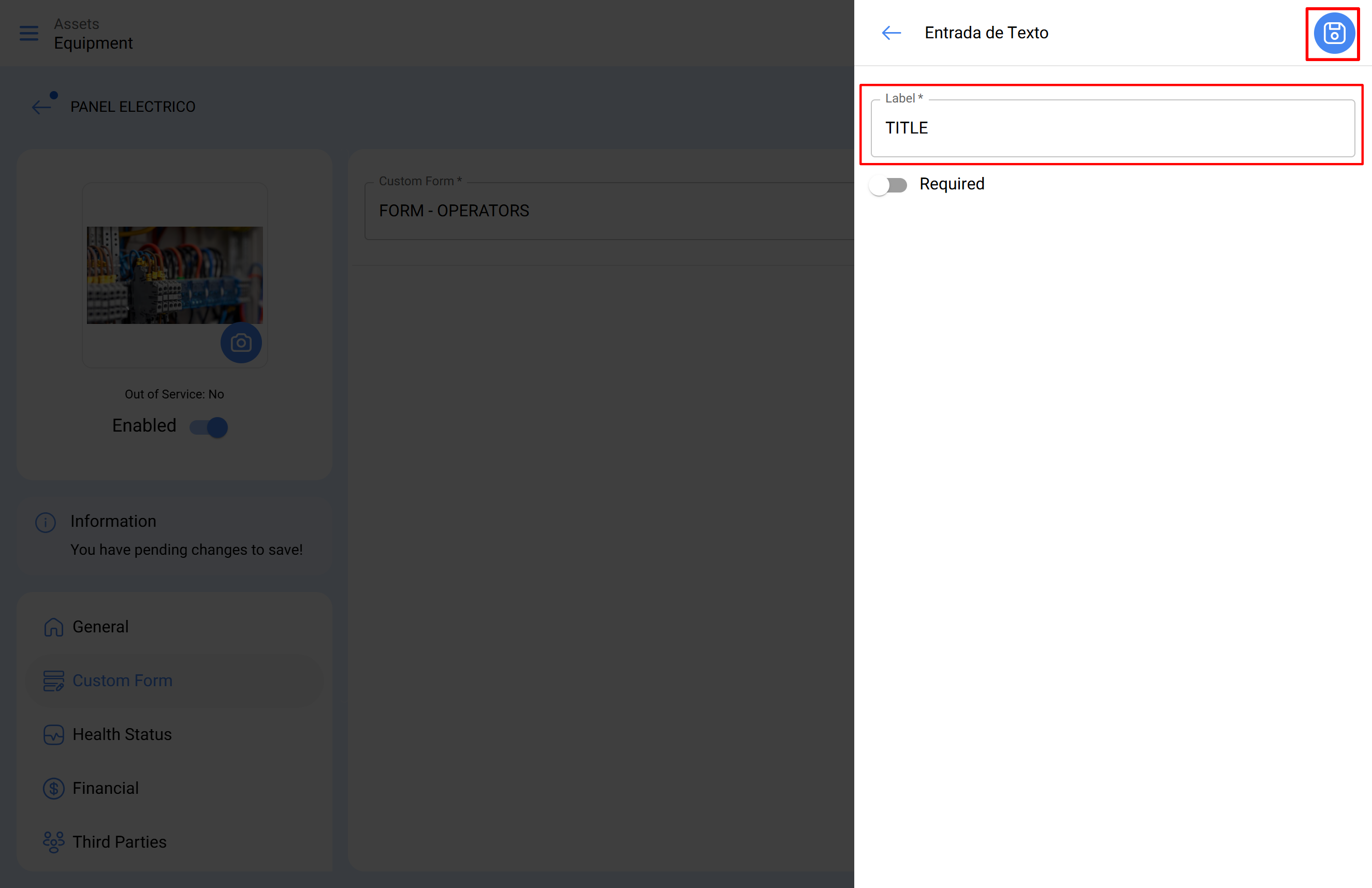Click the Assets breadcrumb text
The image size is (1372, 888).
point(77,24)
